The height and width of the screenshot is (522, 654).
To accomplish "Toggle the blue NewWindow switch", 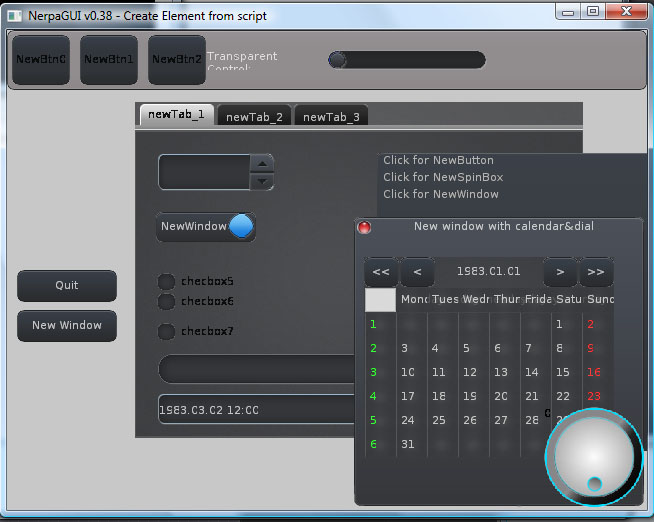I will point(241,227).
